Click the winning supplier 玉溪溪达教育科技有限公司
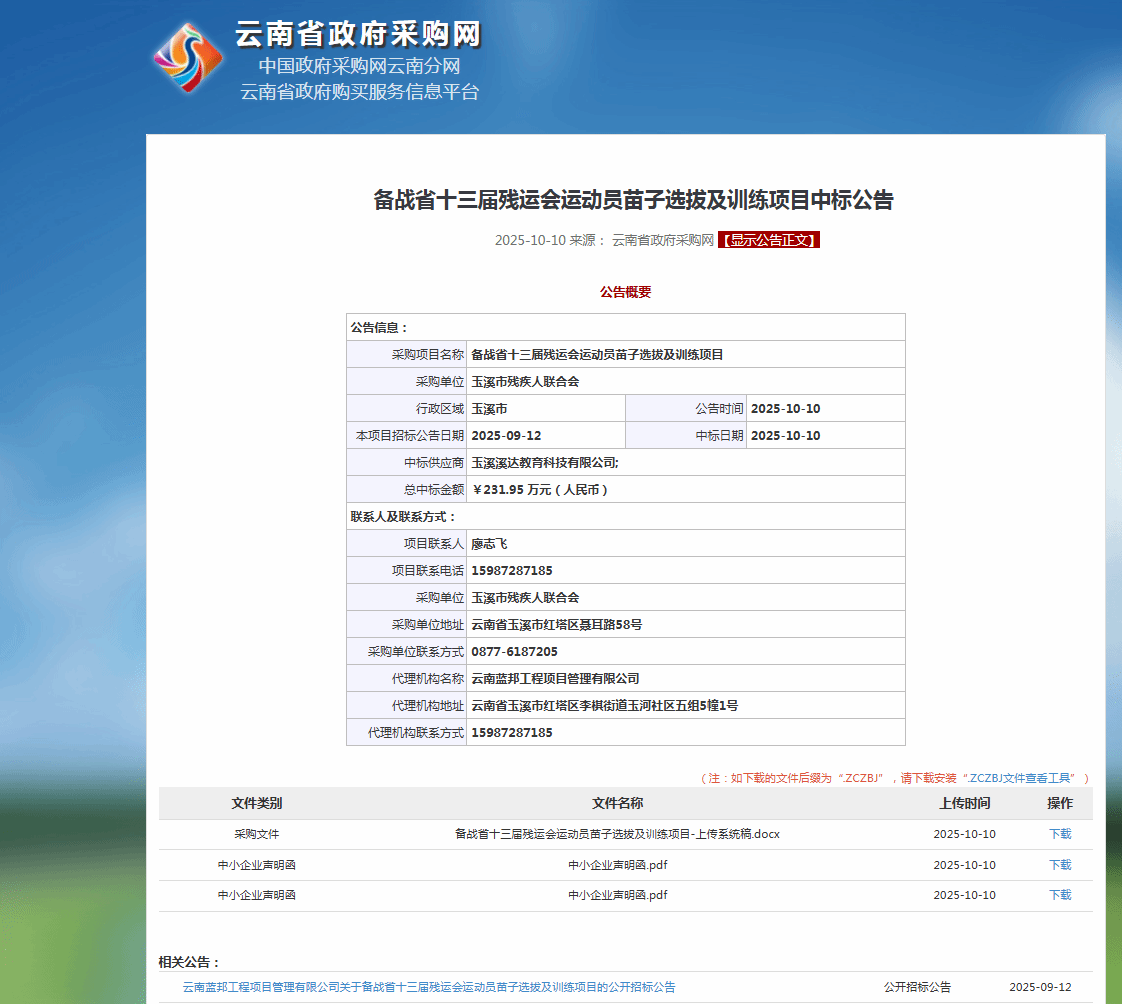The image size is (1122, 1004). pos(545,463)
